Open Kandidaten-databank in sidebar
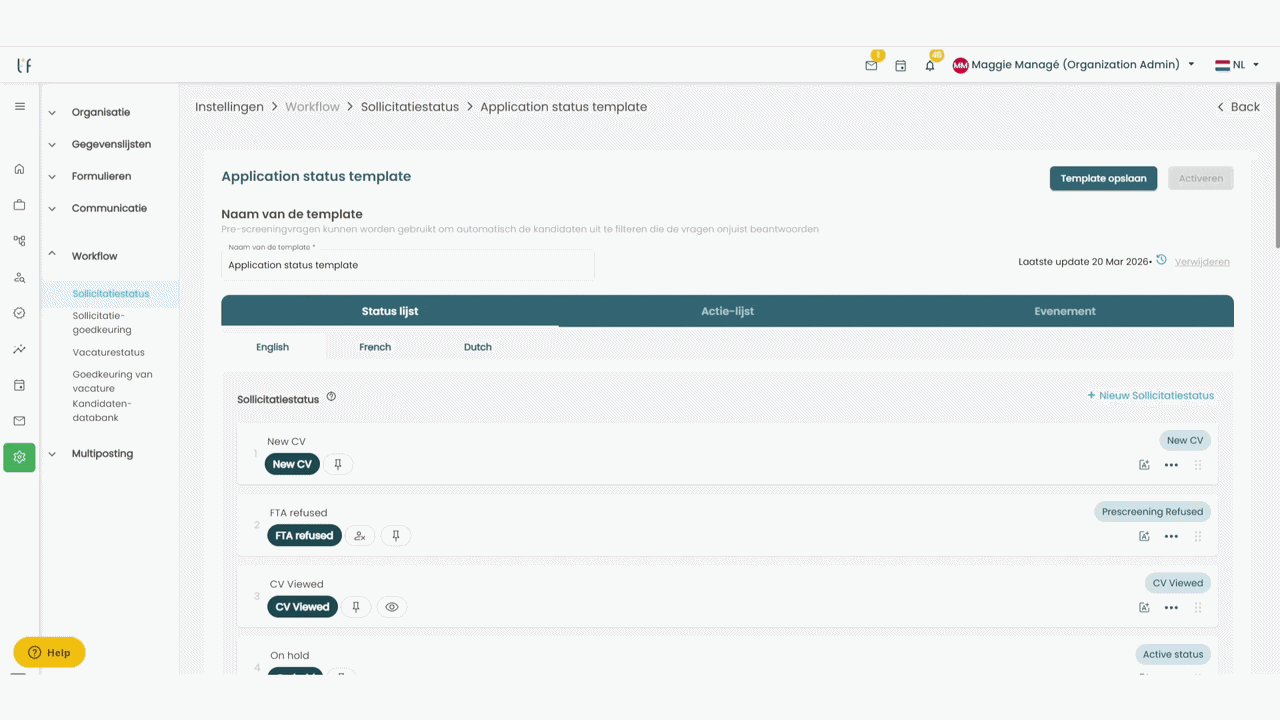This screenshot has width=1280, height=720. tap(102, 410)
